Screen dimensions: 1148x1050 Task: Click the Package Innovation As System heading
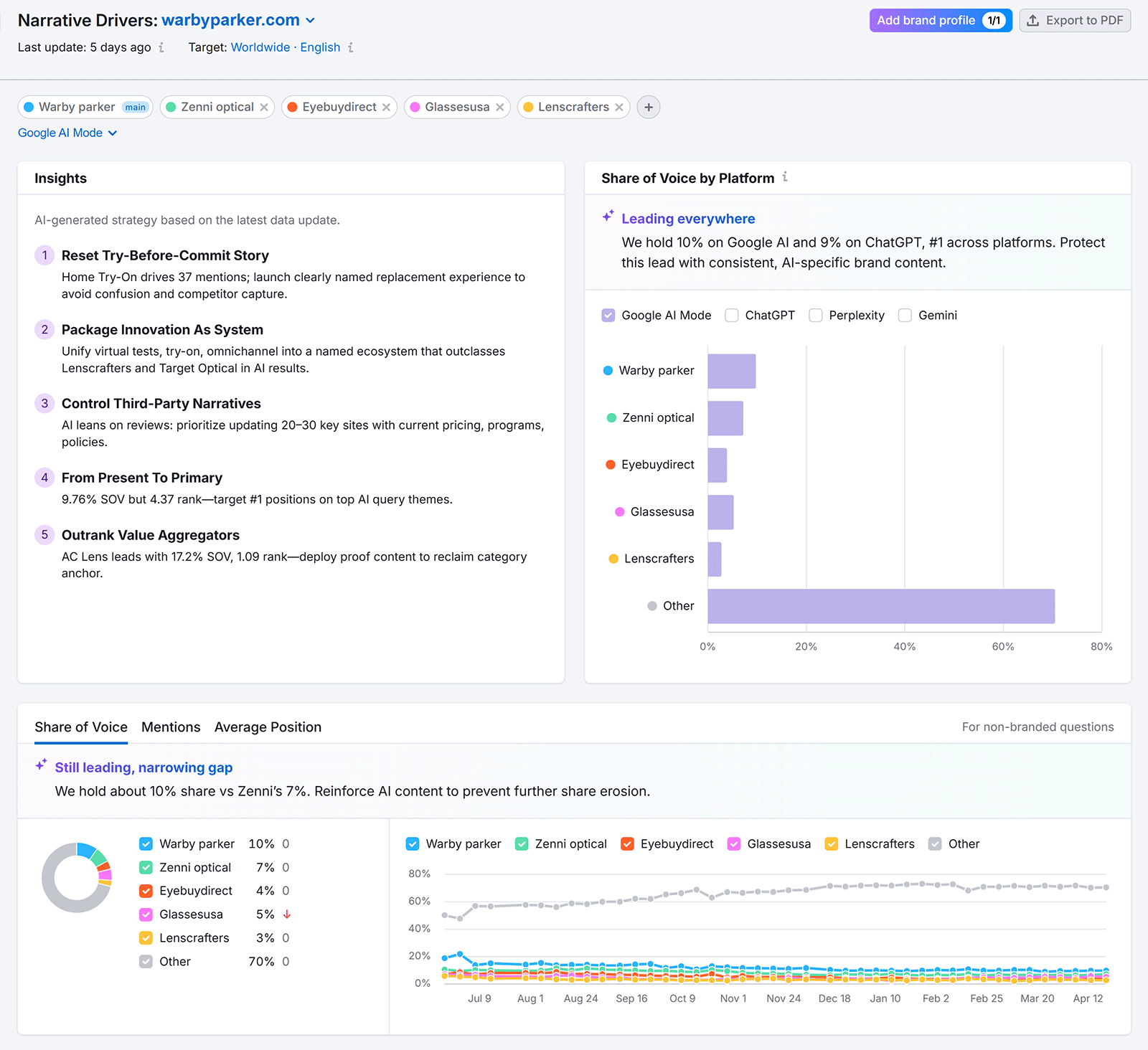click(162, 330)
